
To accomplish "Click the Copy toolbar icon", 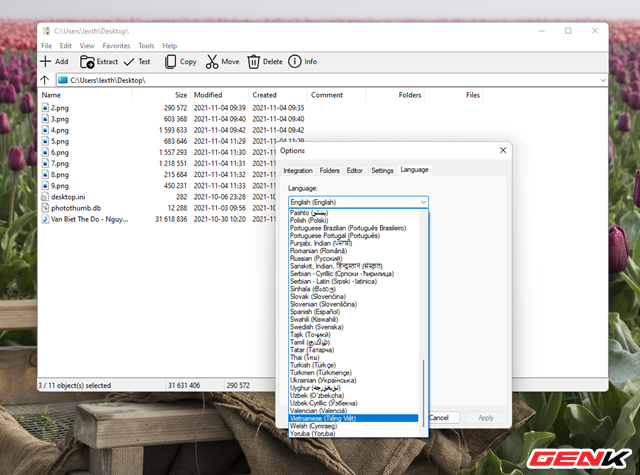I will 170,62.
